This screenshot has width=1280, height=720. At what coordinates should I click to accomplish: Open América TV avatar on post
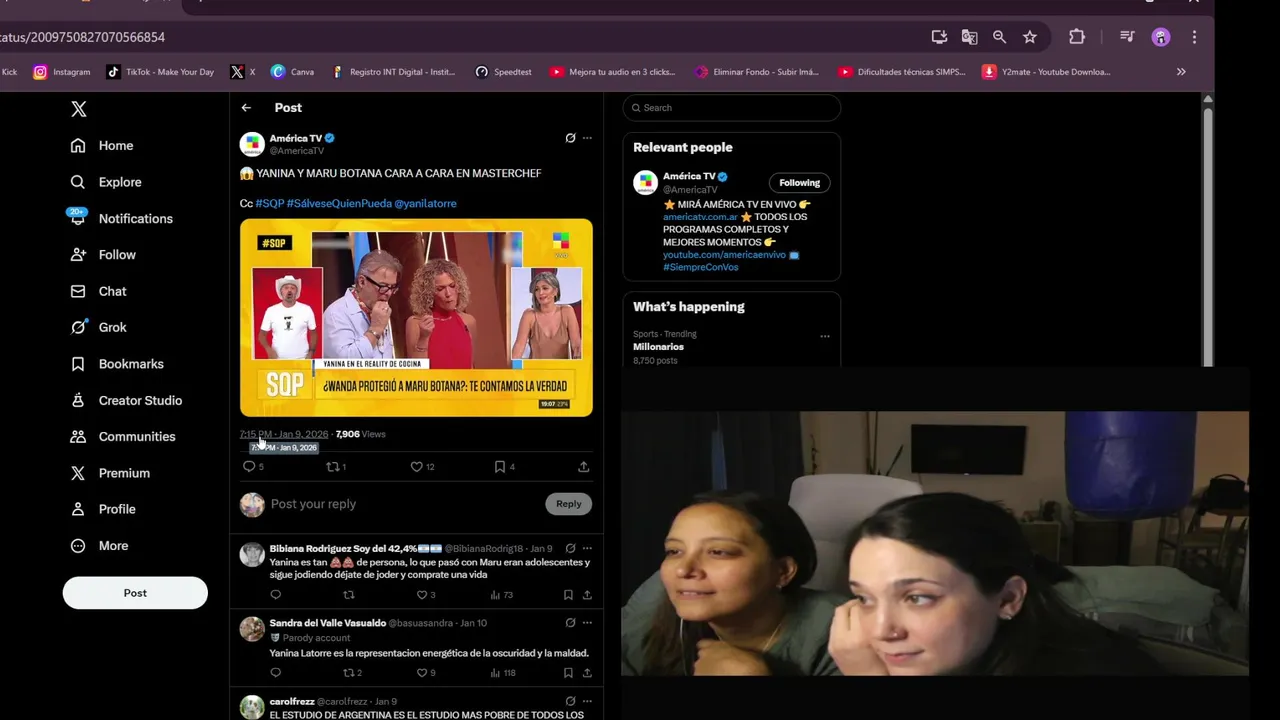(x=252, y=144)
